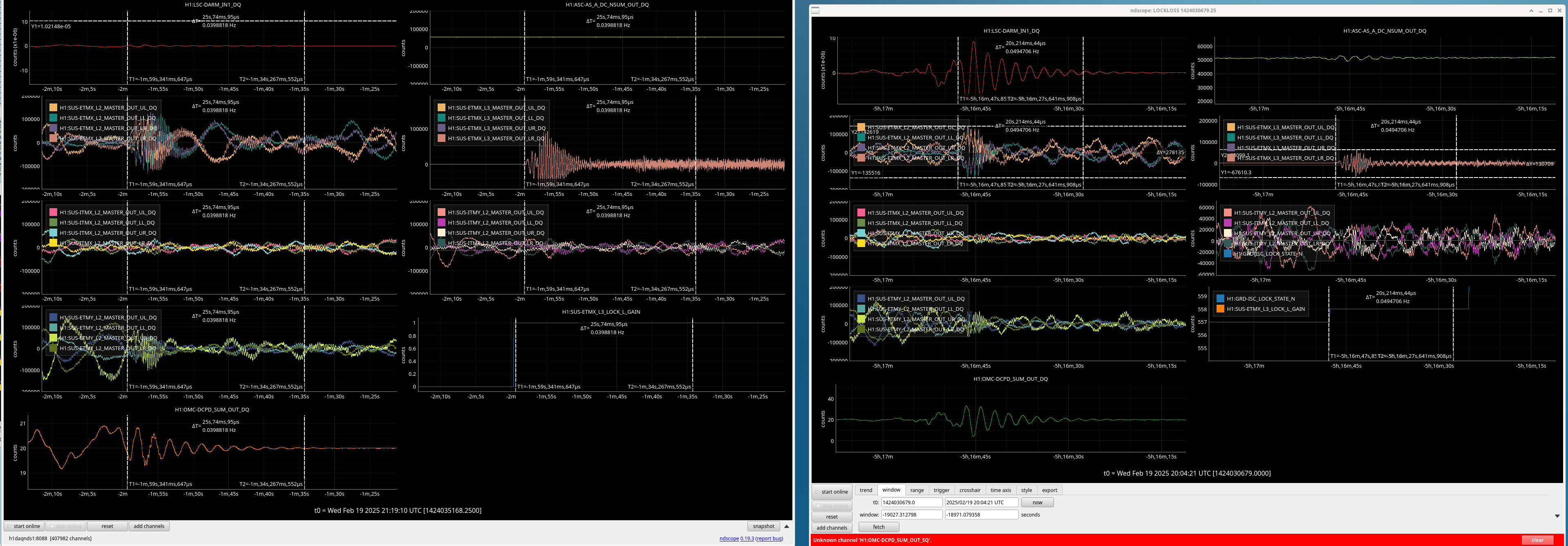Click H1:SUS-ETMX_L2_MASTER_OUT_LL_DQ legend entry, left window
The image size is (1568, 546).
tap(108, 118)
